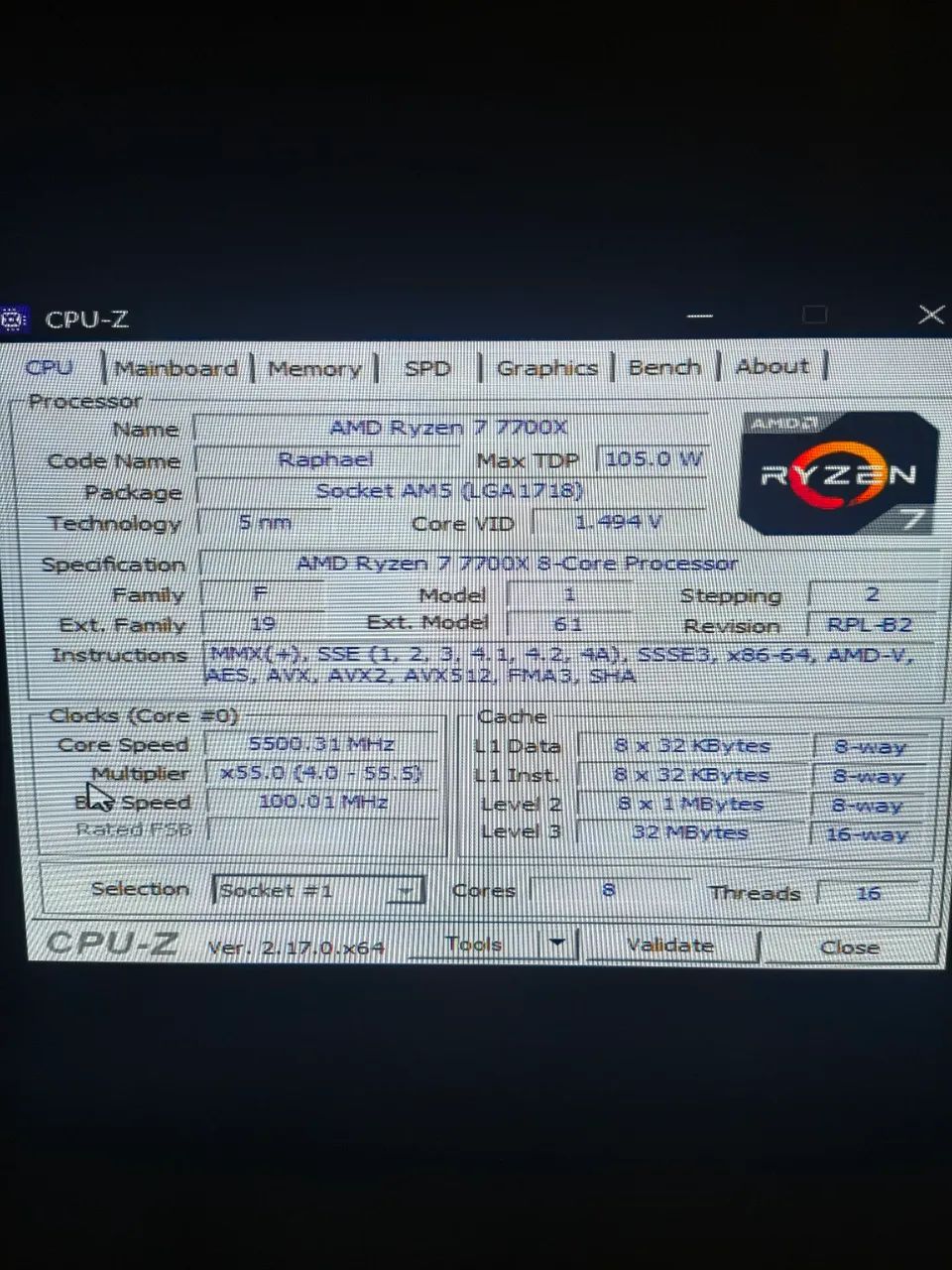Click the Cores value 8
Image resolution: width=952 pixels, height=1270 pixels.
(609, 890)
